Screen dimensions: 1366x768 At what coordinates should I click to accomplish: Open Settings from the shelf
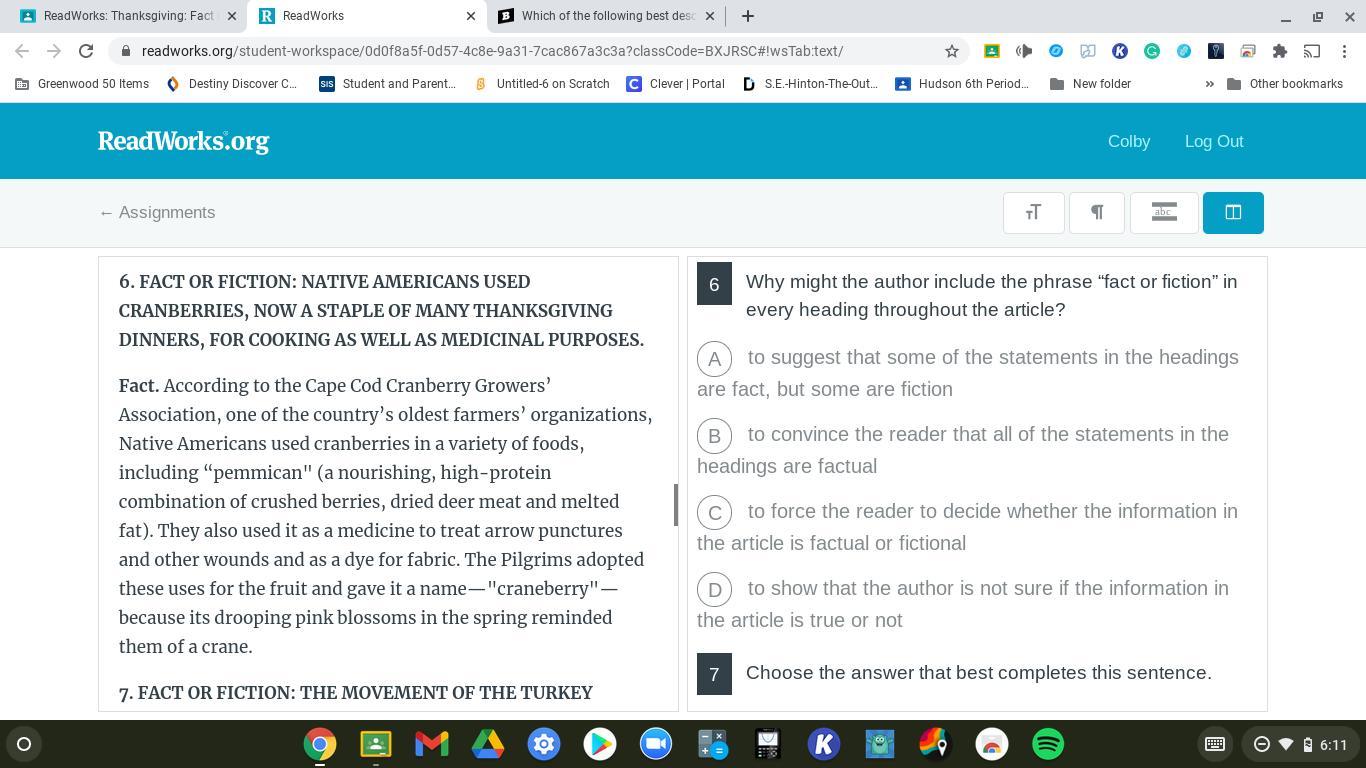pyautogui.click(x=544, y=744)
